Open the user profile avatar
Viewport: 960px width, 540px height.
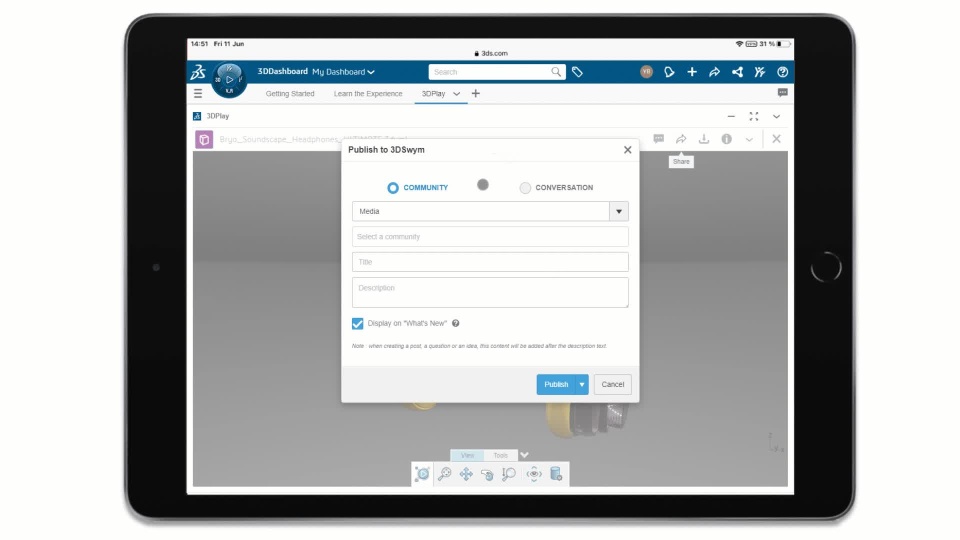(x=646, y=72)
